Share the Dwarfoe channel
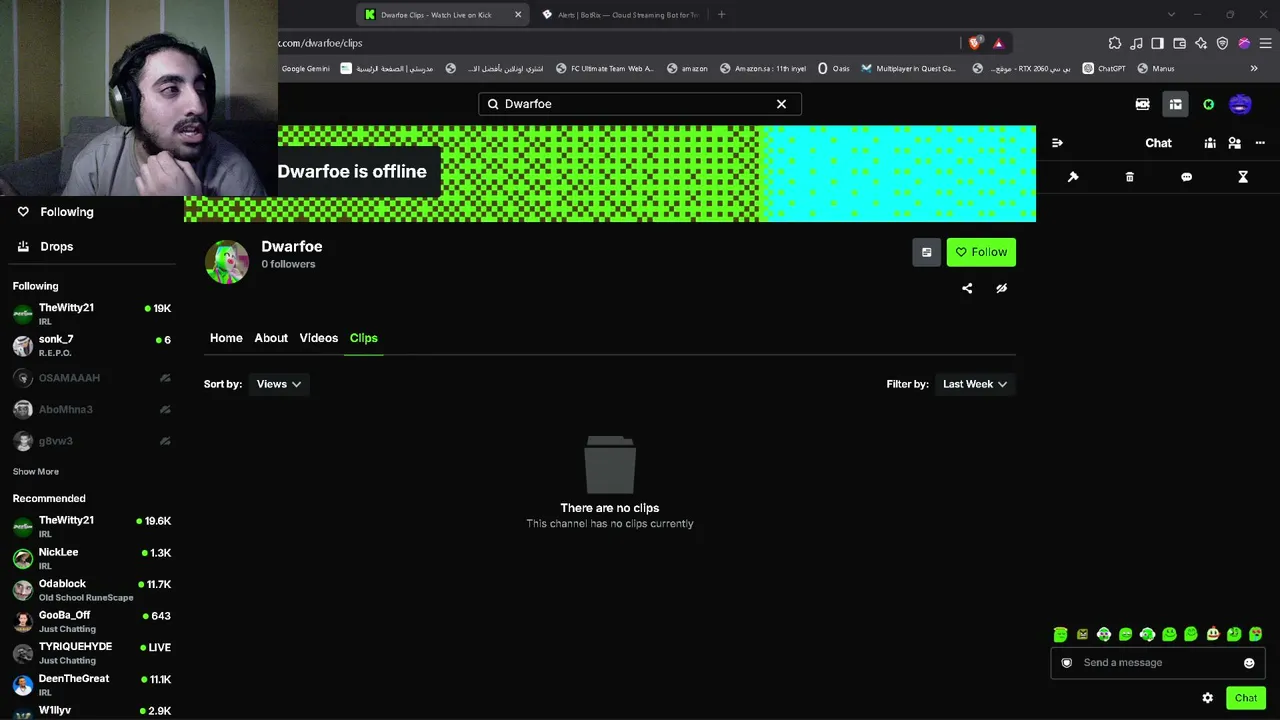This screenshot has height=720, width=1280. [967, 288]
